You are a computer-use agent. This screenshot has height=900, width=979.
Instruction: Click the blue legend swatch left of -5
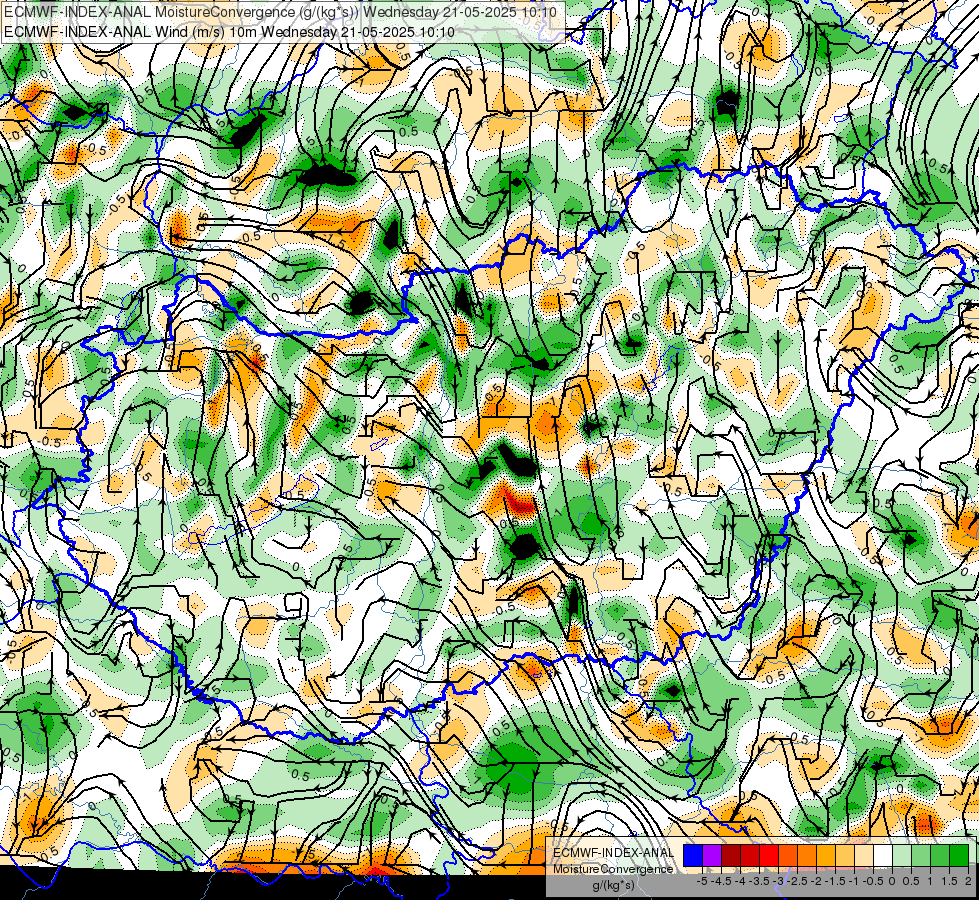(693, 855)
